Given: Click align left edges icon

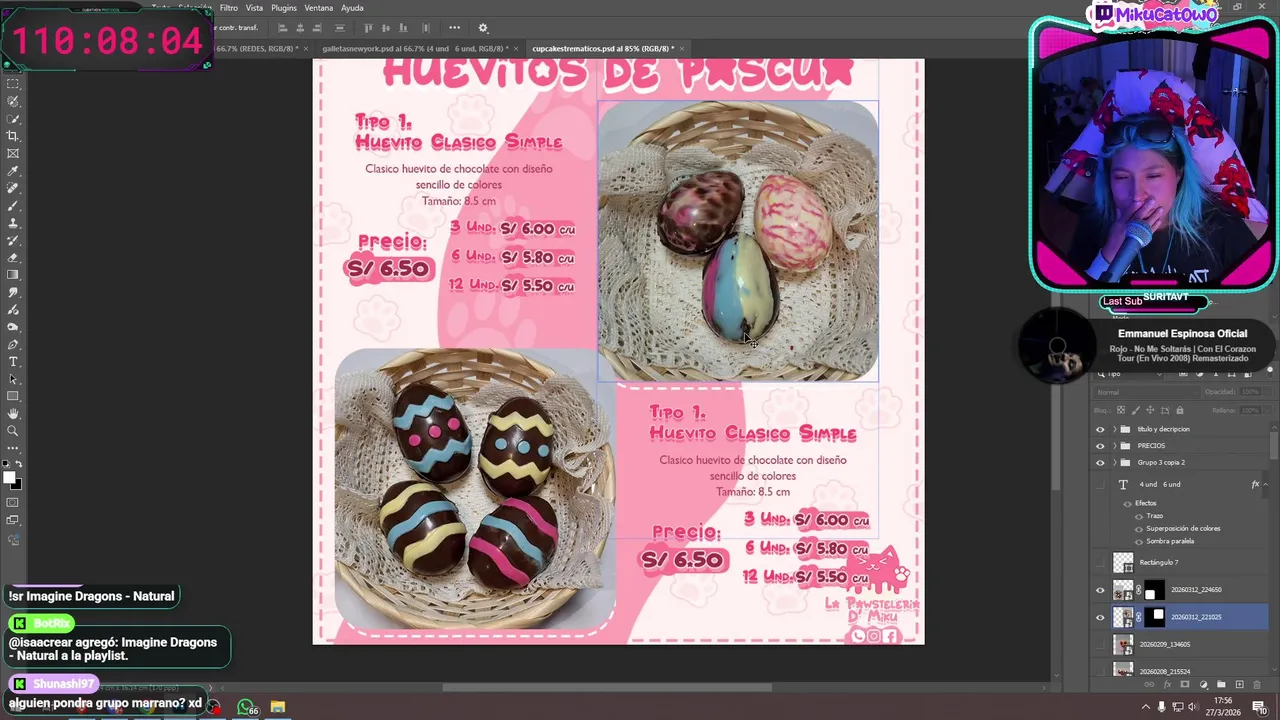Looking at the screenshot, I should [x=283, y=28].
